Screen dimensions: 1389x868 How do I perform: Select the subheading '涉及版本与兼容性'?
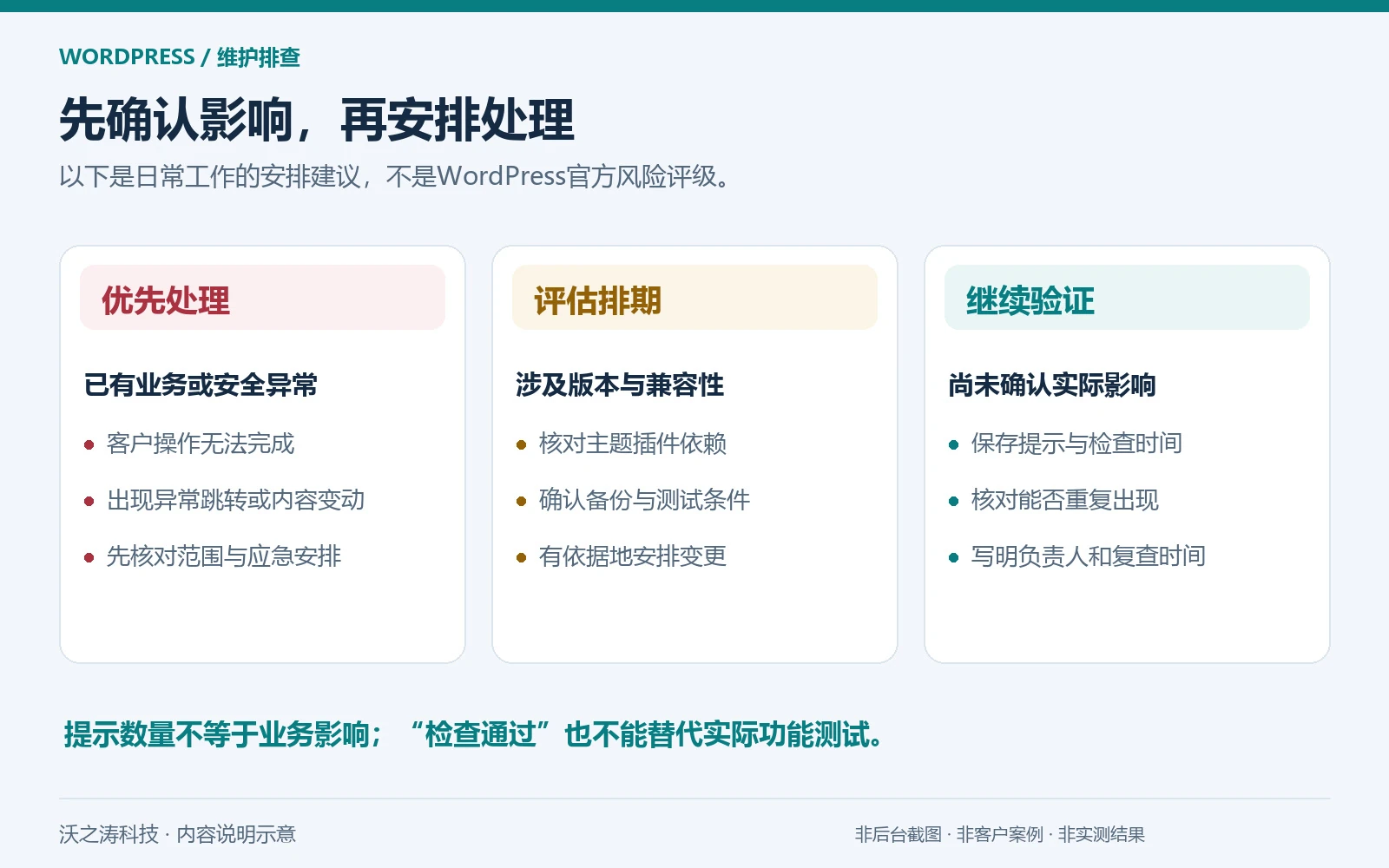[620, 385]
